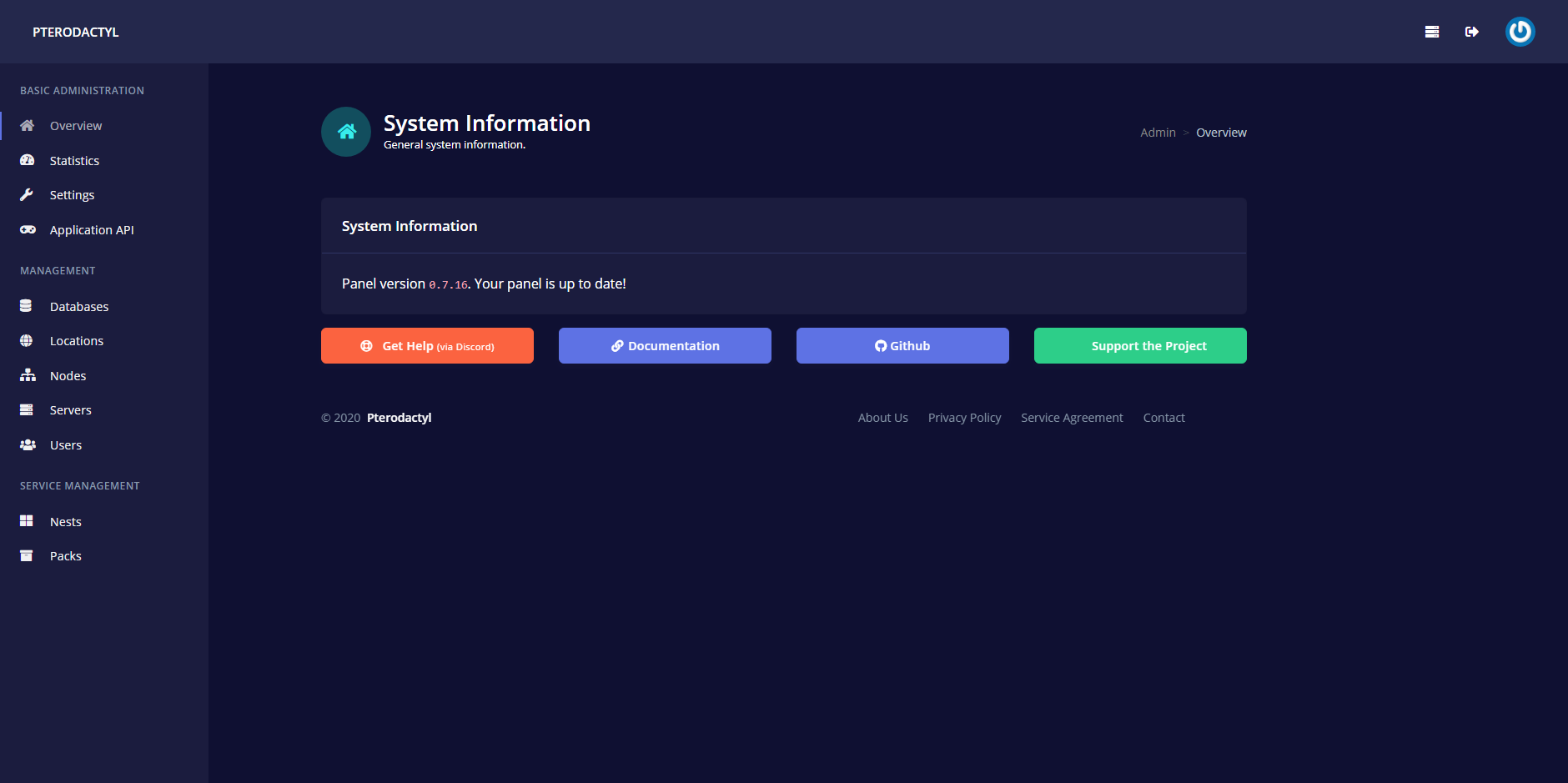This screenshot has height=783, width=1568.
Task: Click Support the Project button
Action: [x=1140, y=345]
